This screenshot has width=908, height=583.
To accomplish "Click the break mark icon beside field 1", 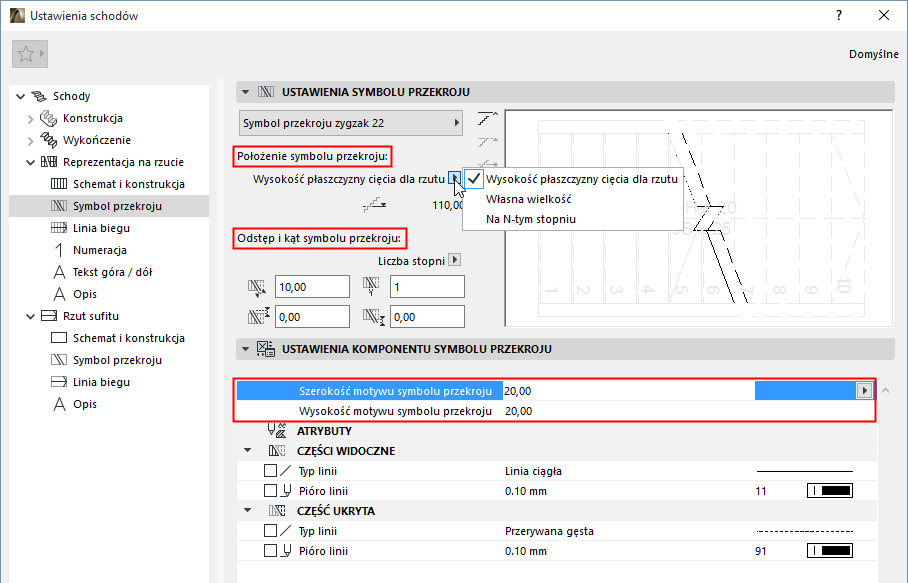I will tap(371, 285).
